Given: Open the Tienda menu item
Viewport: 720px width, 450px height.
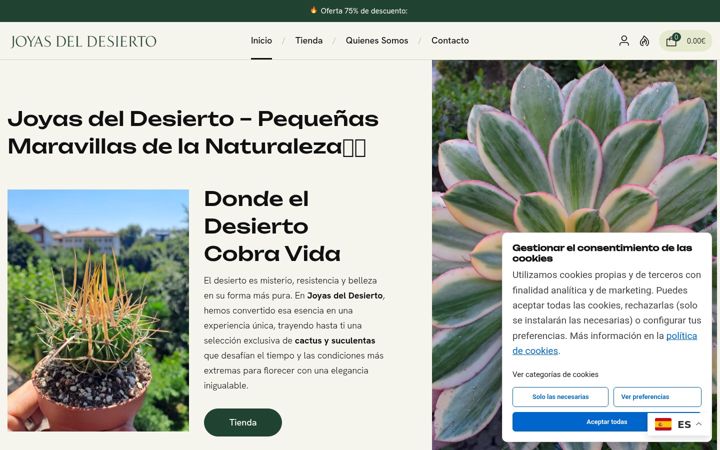Looking at the screenshot, I should pos(309,40).
